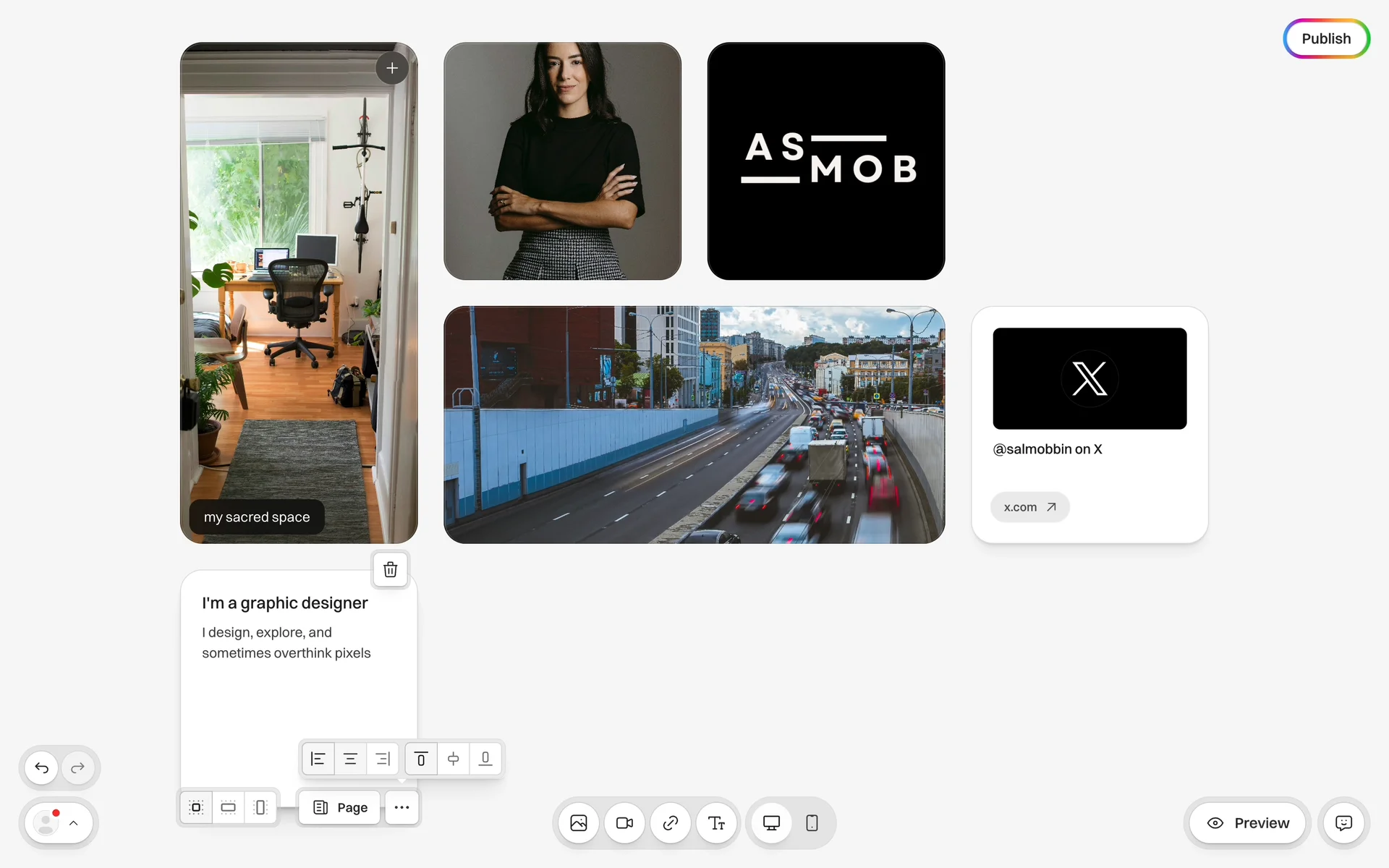
Task: Switch to the mobile layout view
Action: click(x=812, y=823)
